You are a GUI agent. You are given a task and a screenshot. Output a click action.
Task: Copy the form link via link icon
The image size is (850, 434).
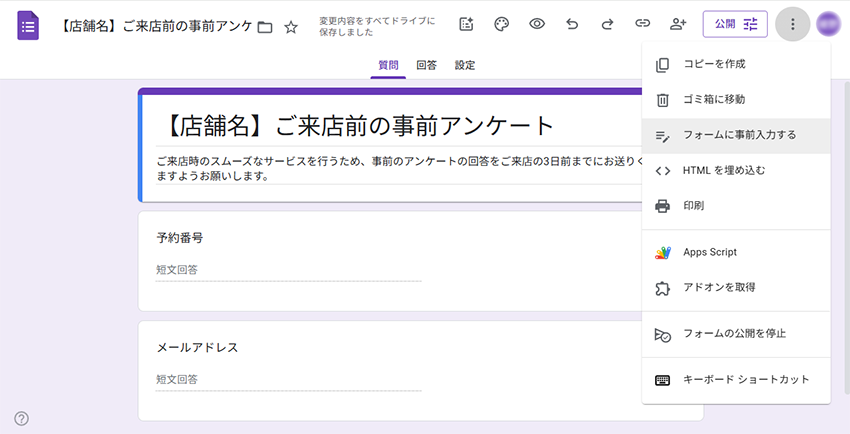pyautogui.click(x=643, y=24)
